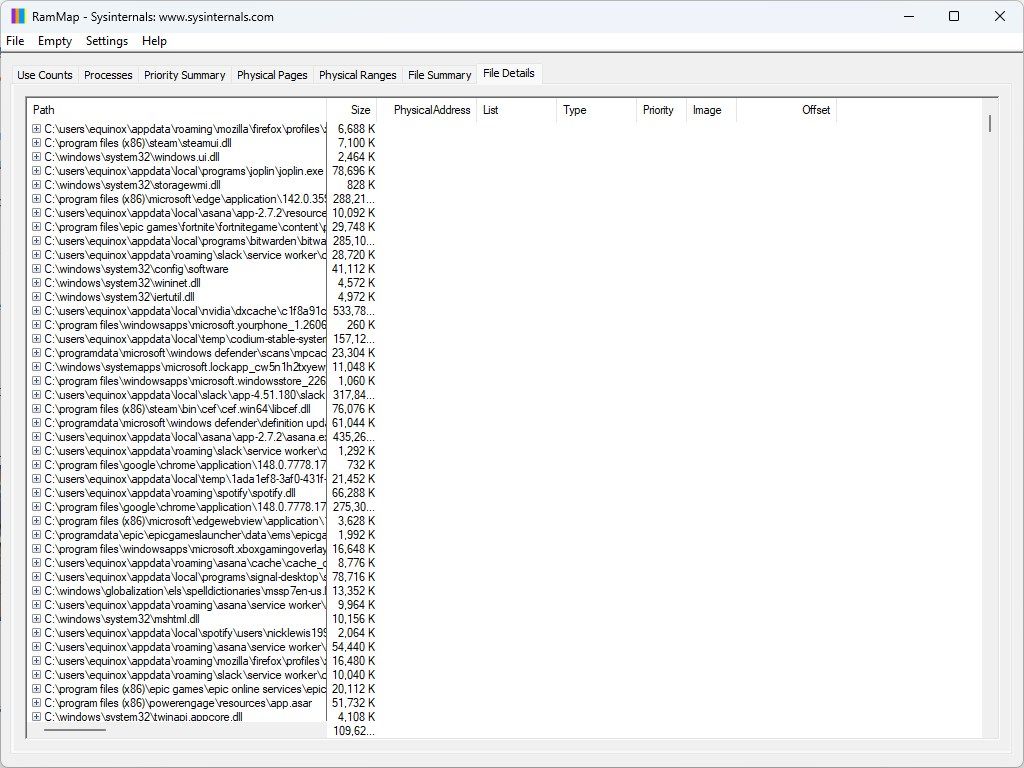This screenshot has height=768, width=1024.
Task: Select the microsoft.windowsstore row
Action: click(x=185, y=381)
